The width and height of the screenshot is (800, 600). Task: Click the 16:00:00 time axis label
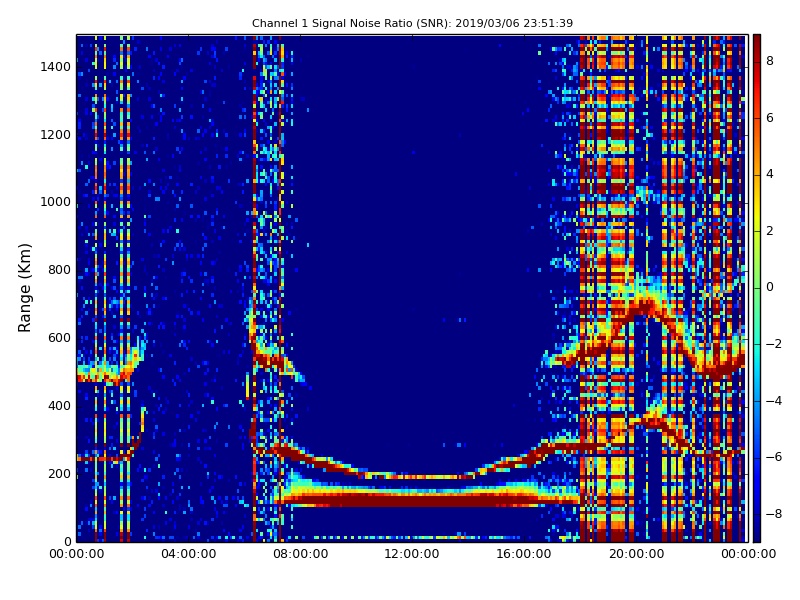[524, 554]
